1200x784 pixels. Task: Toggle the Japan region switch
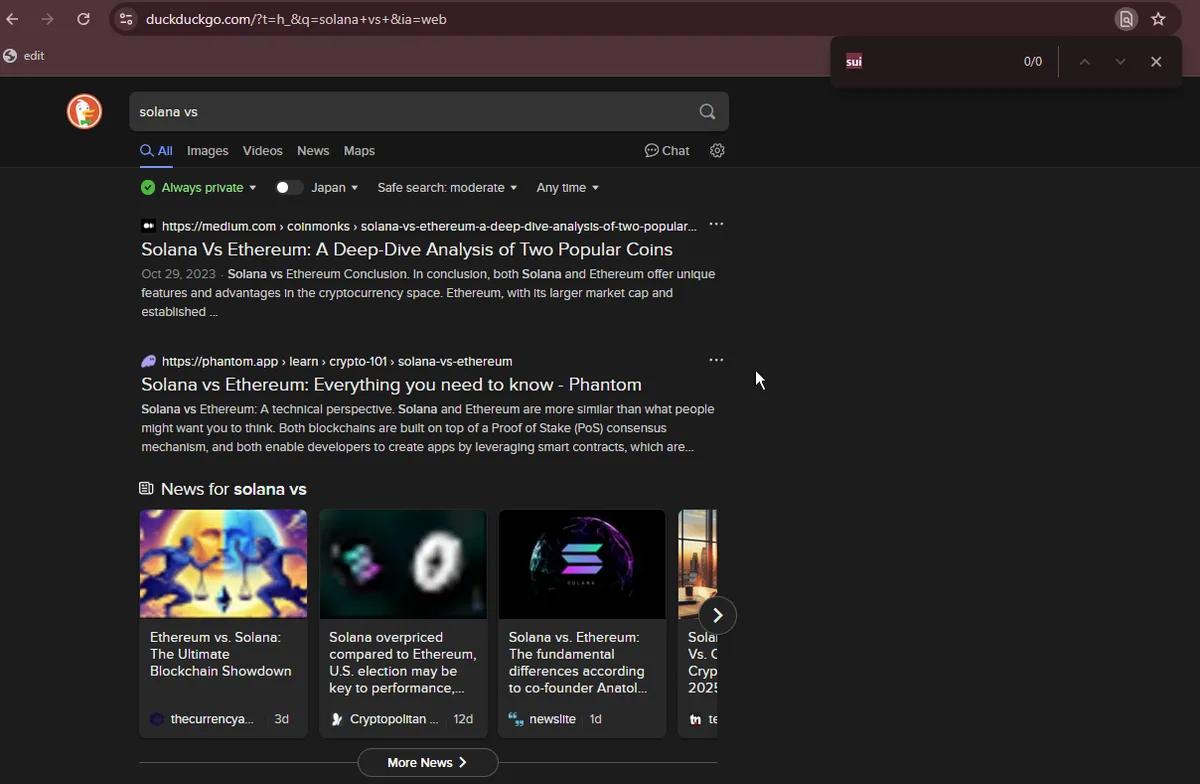pyautogui.click(x=289, y=188)
